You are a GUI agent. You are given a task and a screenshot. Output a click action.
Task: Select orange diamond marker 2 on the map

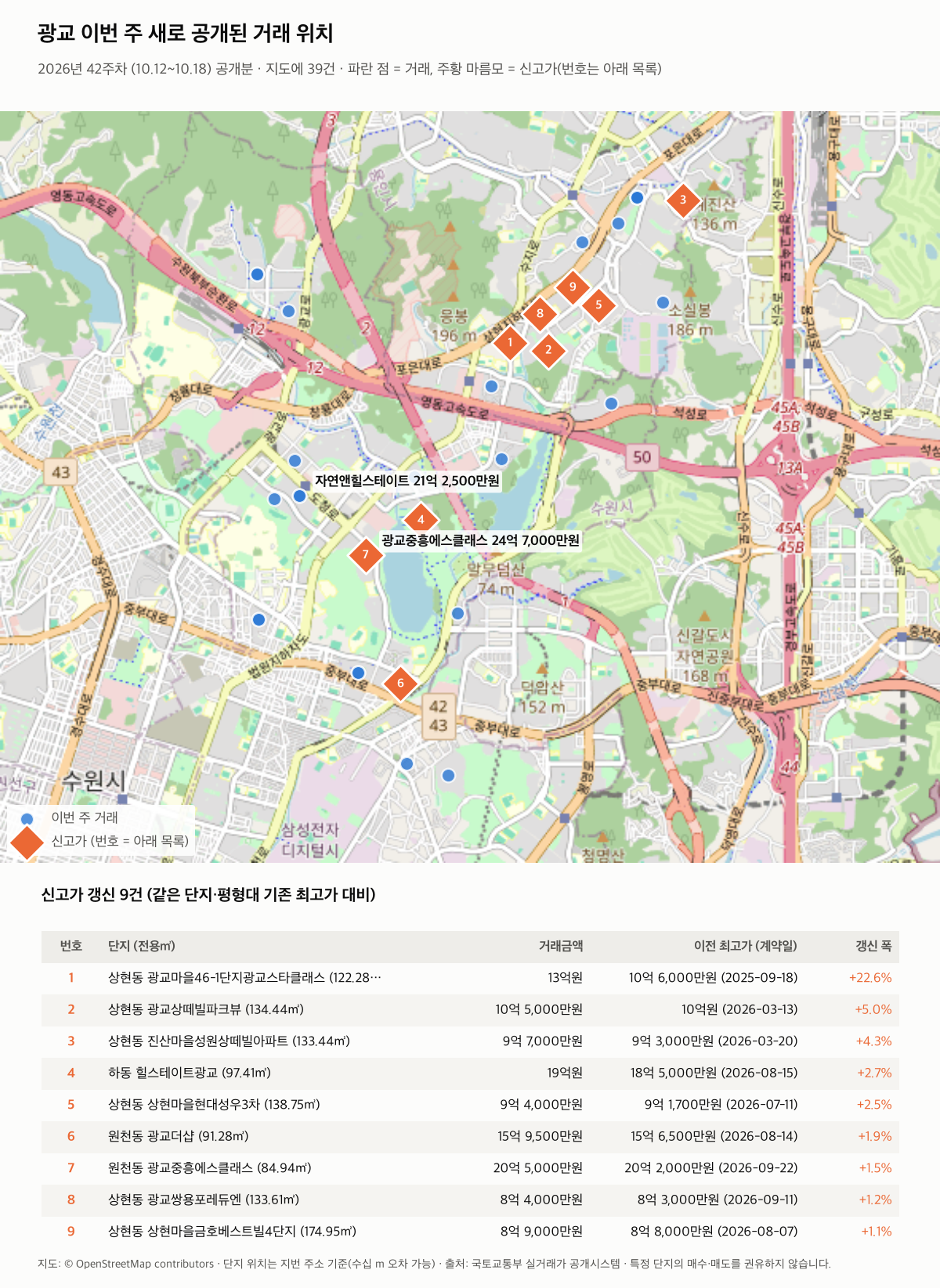548,350
